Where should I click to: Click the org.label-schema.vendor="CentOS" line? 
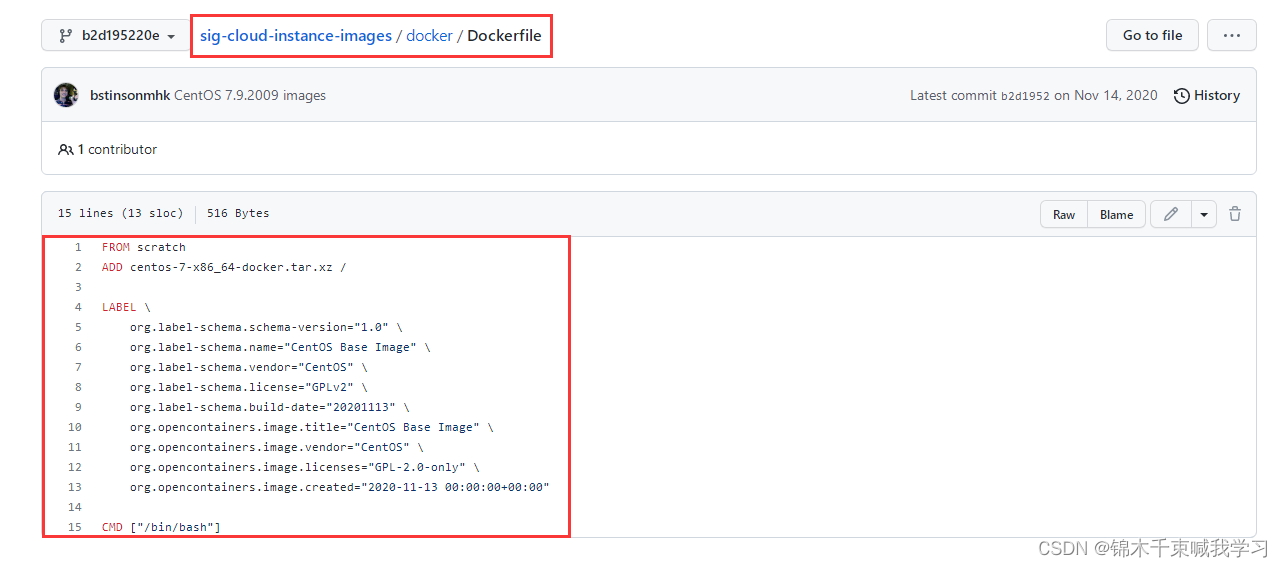pyautogui.click(x=249, y=367)
